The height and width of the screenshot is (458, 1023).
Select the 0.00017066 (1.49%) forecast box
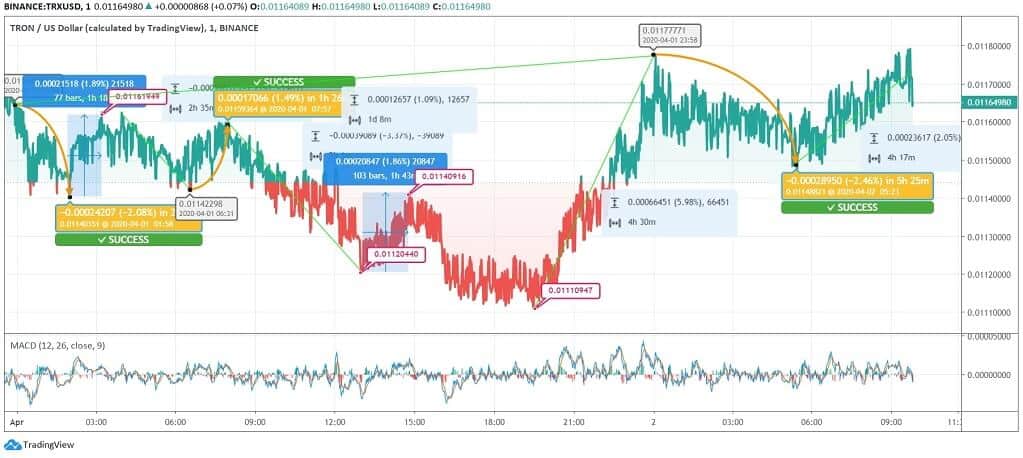click(279, 103)
